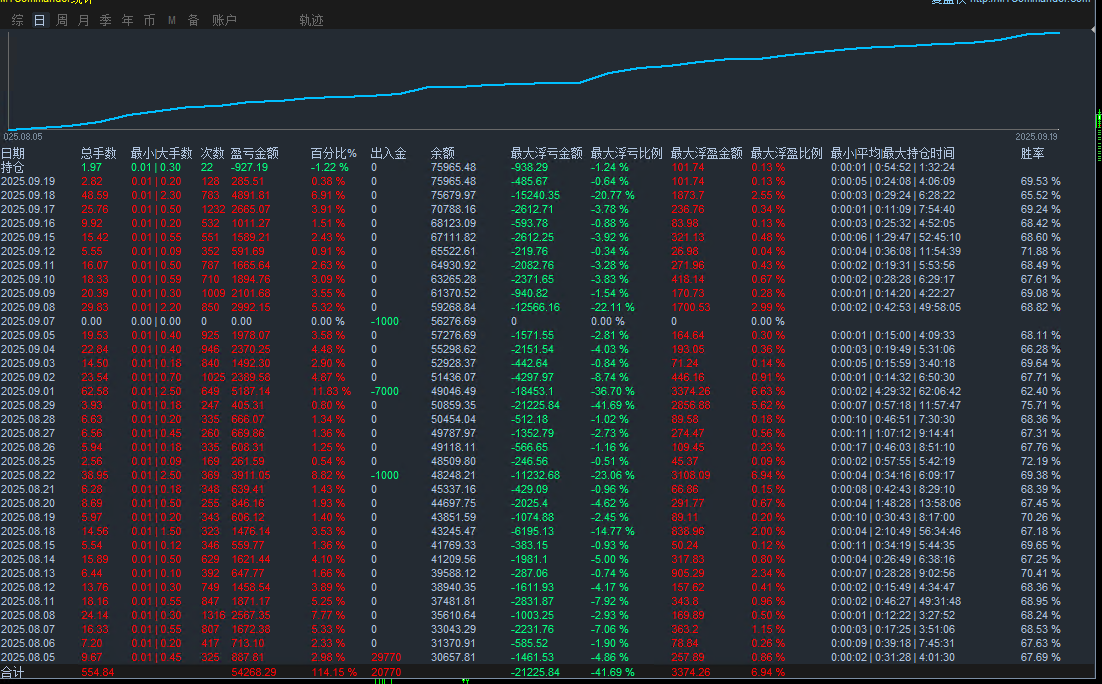Click the 余额 column header
This screenshot has height=684, width=1102.
point(442,153)
